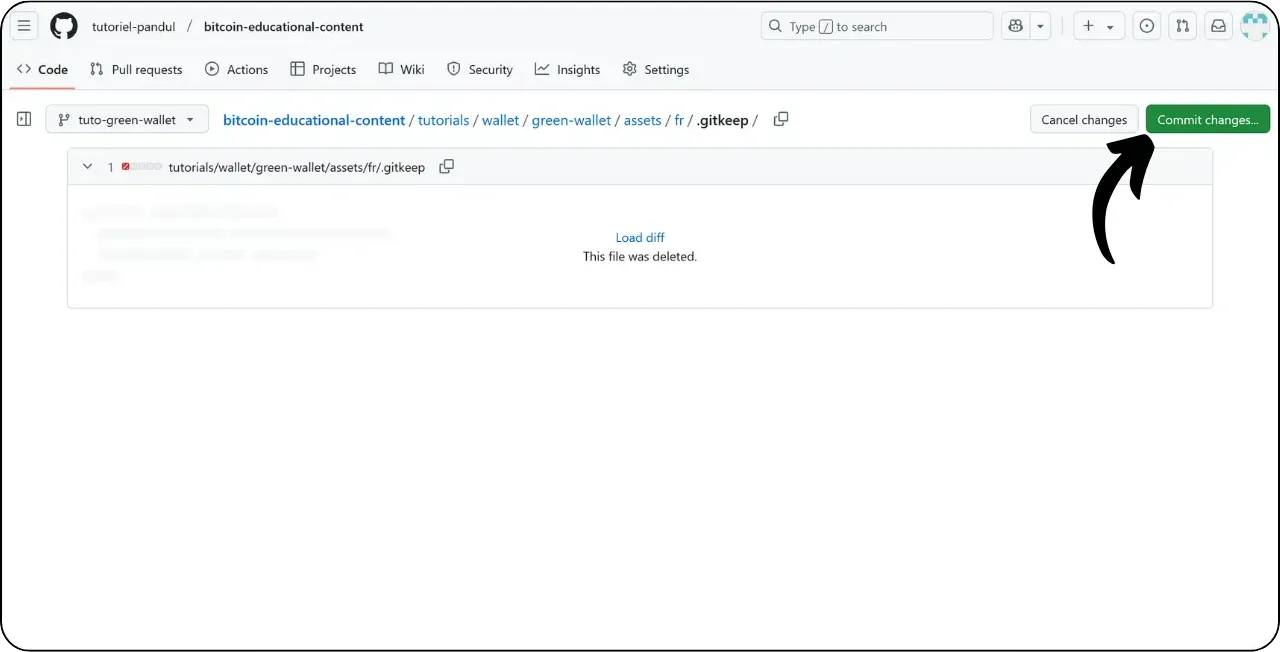The height and width of the screenshot is (652, 1280).
Task: Switch to the Pull requests tab
Action: click(136, 69)
